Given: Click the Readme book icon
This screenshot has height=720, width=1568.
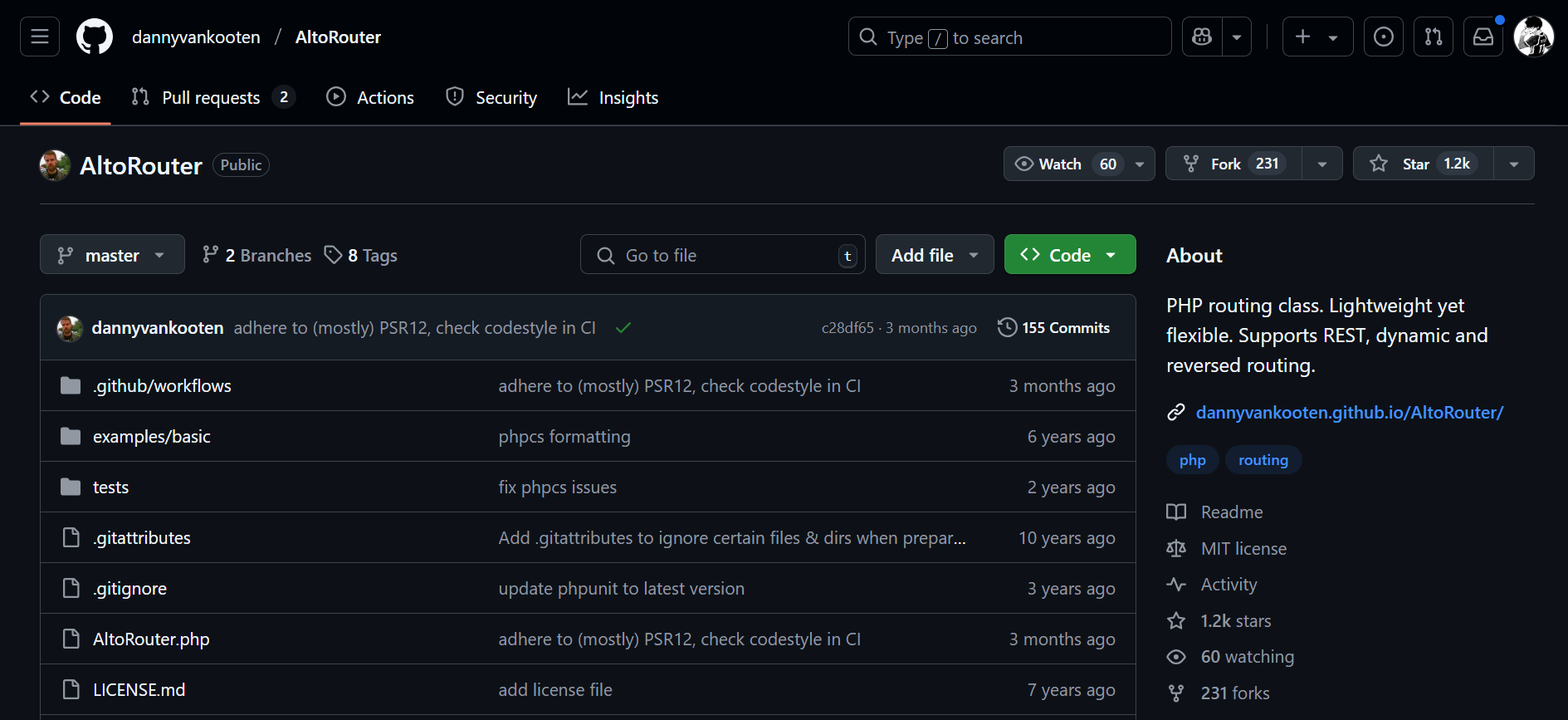Looking at the screenshot, I should coord(1176,512).
